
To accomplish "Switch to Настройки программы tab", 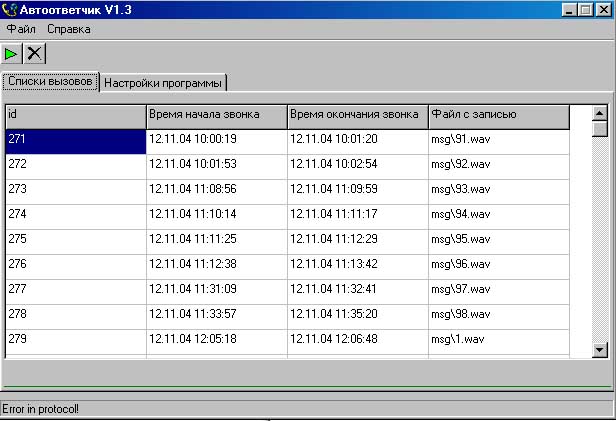I will click(x=164, y=83).
